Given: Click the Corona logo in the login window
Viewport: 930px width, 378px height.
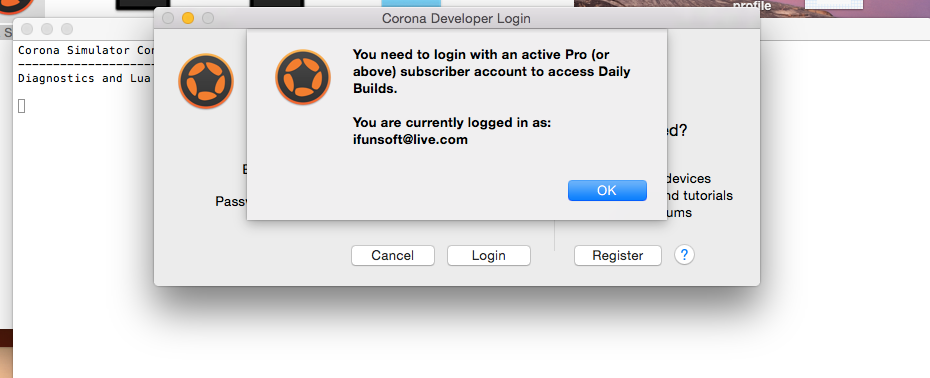Looking at the screenshot, I should pyautogui.click(x=206, y=81).
